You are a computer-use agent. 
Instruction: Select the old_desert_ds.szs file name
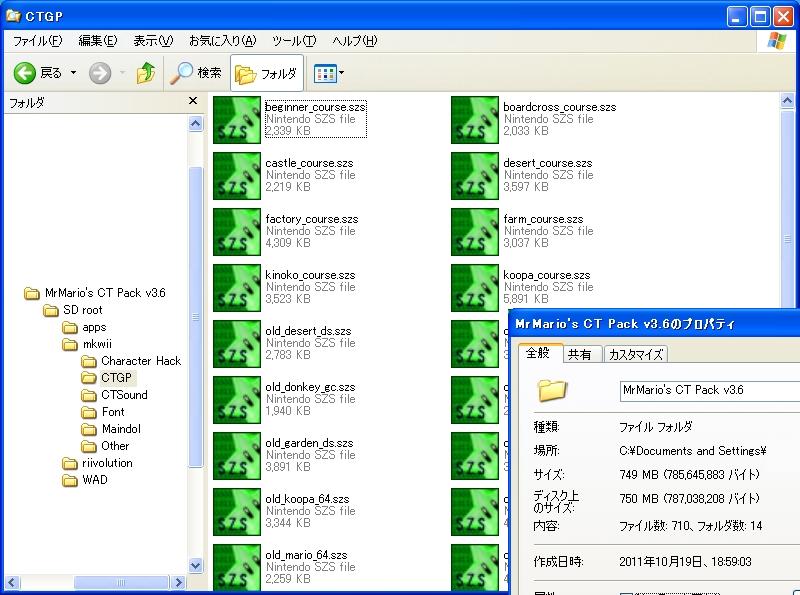pos(308,331)
